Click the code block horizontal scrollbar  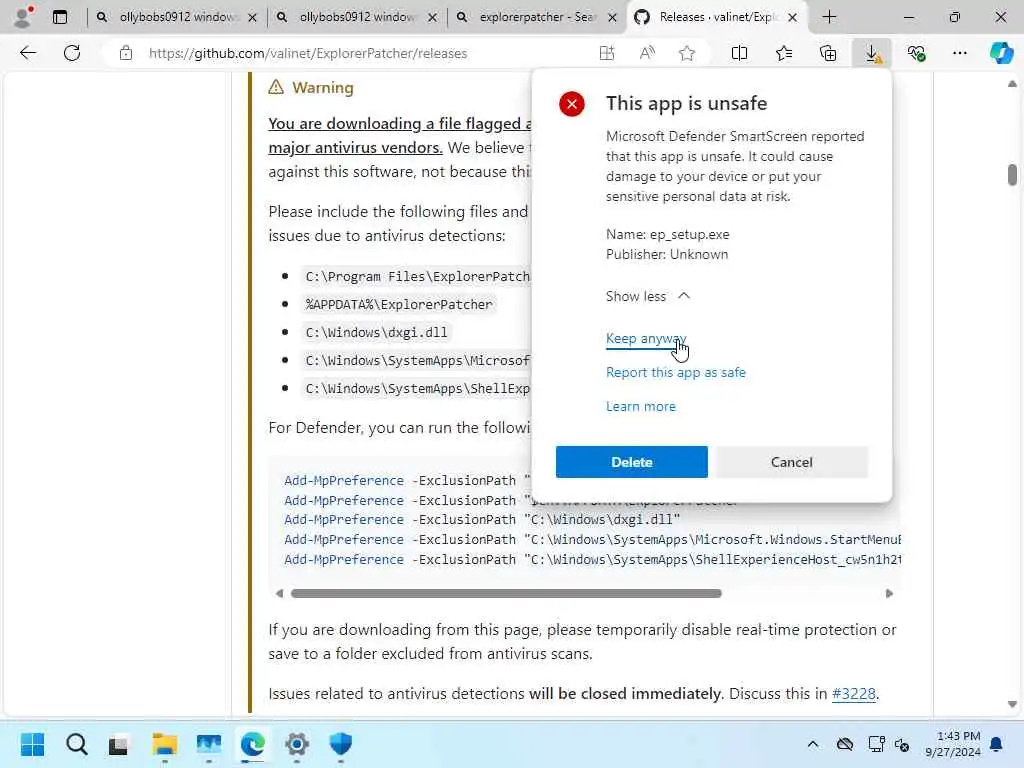[506, 594]
